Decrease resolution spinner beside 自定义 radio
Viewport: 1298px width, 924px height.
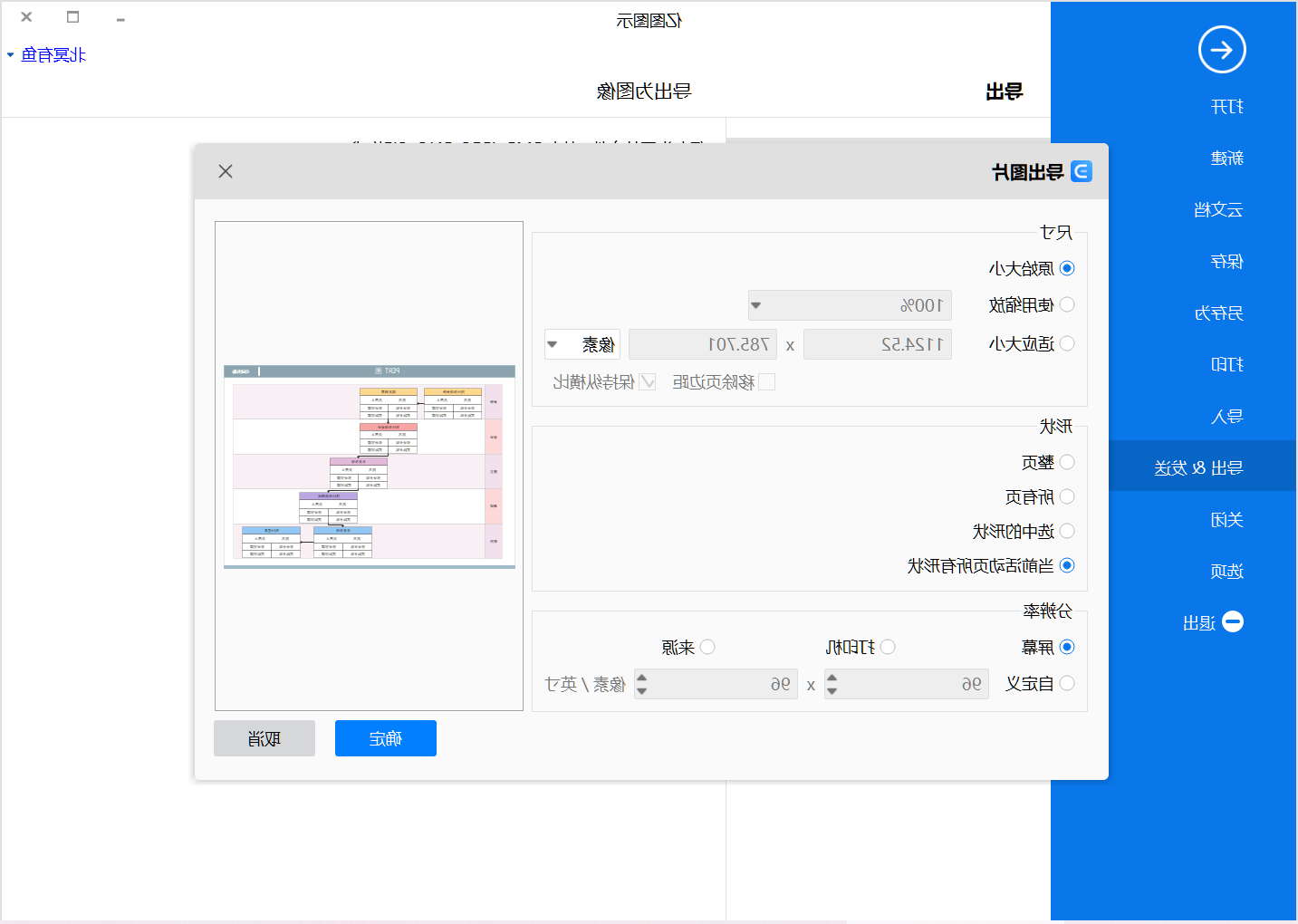click(x=832, y=691)
